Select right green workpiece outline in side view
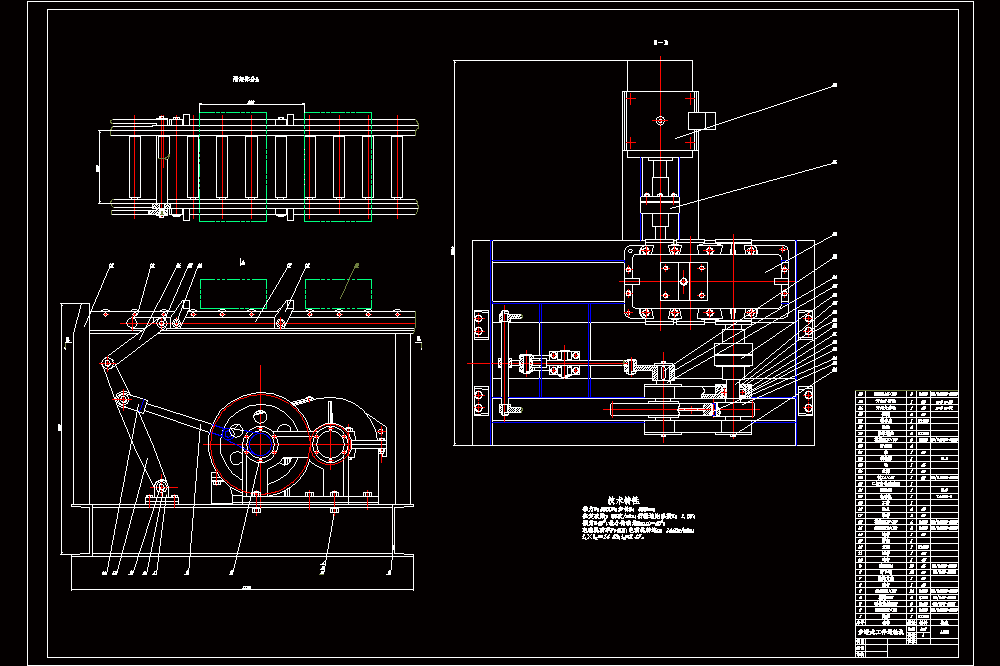 click(x=338, y=294)
